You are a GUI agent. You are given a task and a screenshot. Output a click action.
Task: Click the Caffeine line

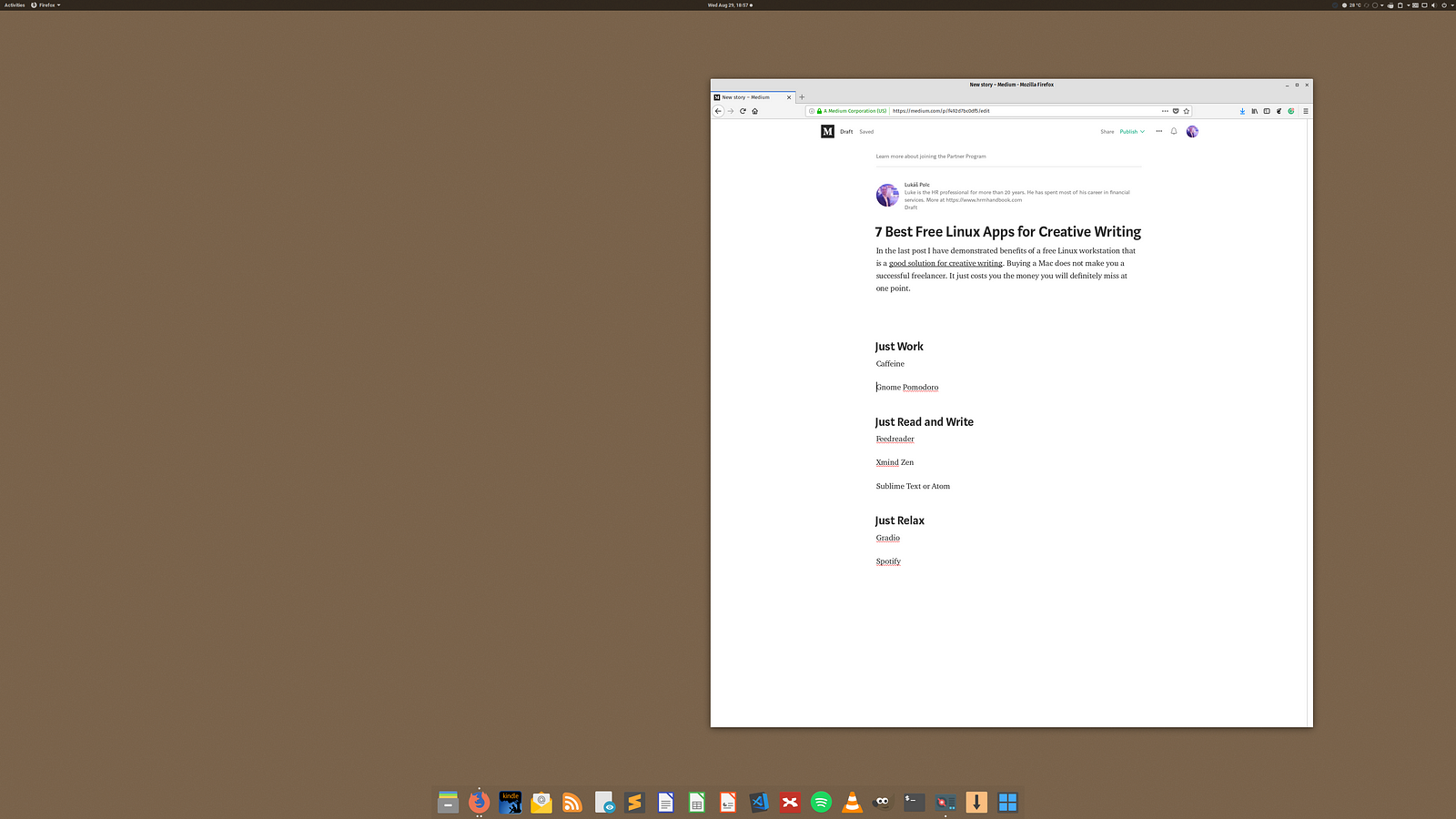click(890, 364)
